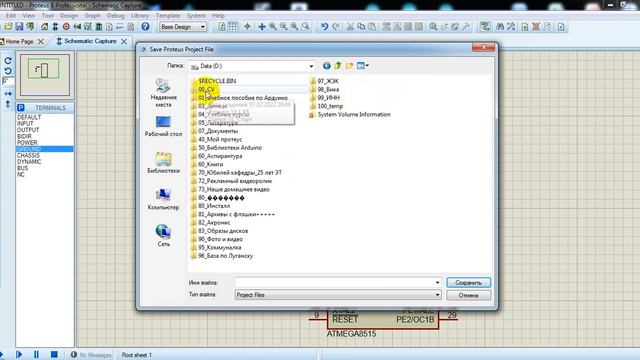Expand the file name combo box arrow
This screenshot has height=360, width=640.
pos(437,282)
